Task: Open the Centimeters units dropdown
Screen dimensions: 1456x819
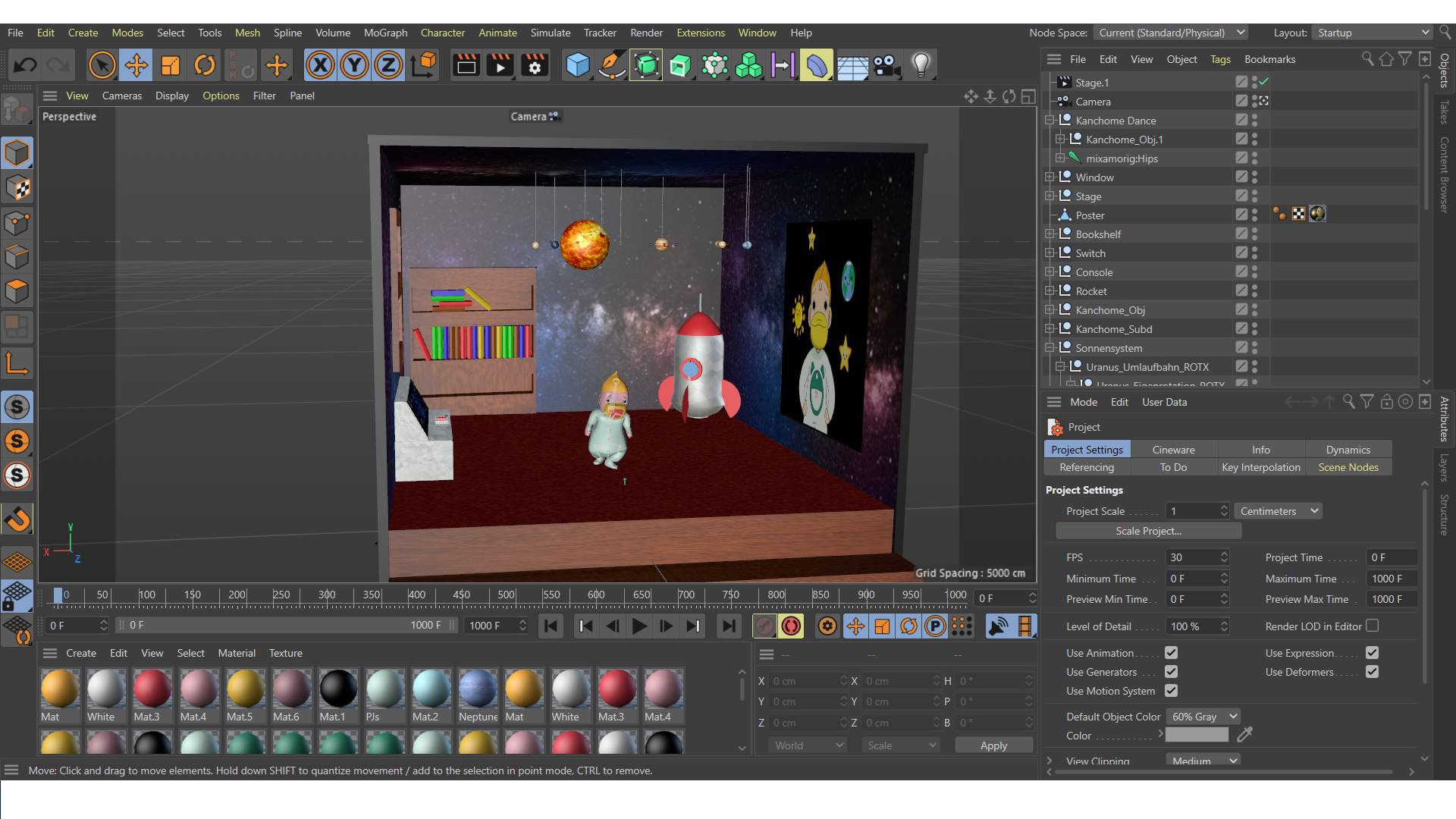Action: pos(1278,510)
